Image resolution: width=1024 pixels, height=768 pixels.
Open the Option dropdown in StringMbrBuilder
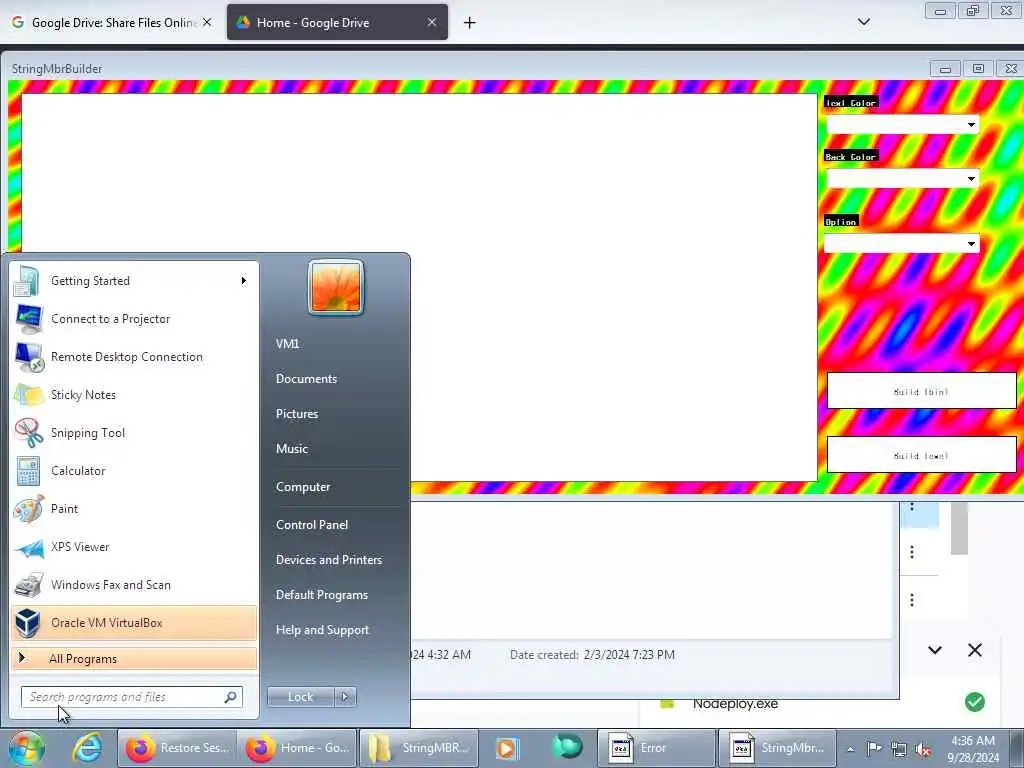901,244
